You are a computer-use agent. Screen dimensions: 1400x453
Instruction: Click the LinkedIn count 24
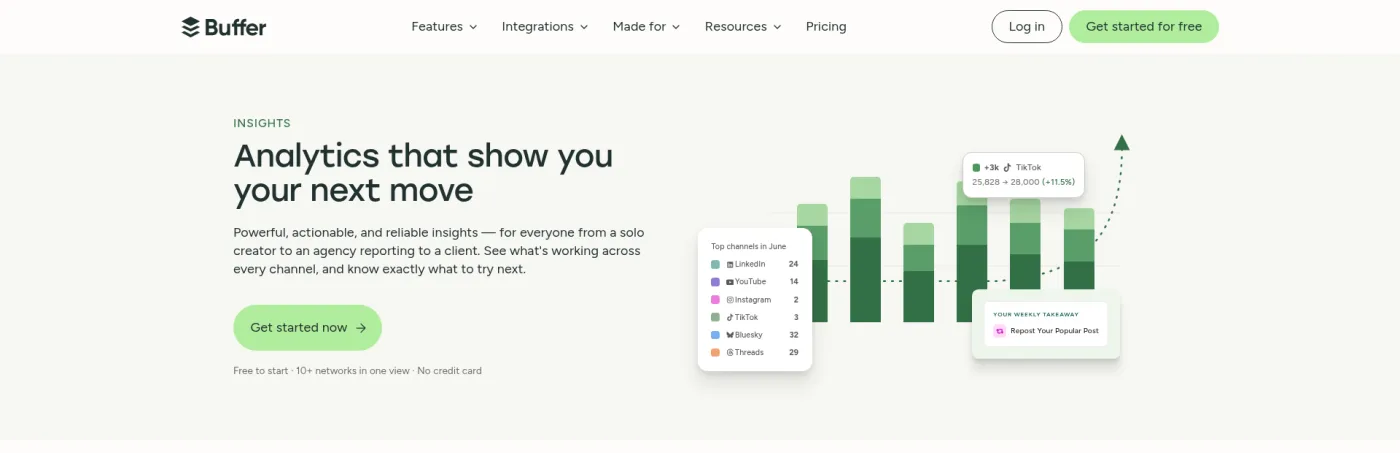[794, 264]
